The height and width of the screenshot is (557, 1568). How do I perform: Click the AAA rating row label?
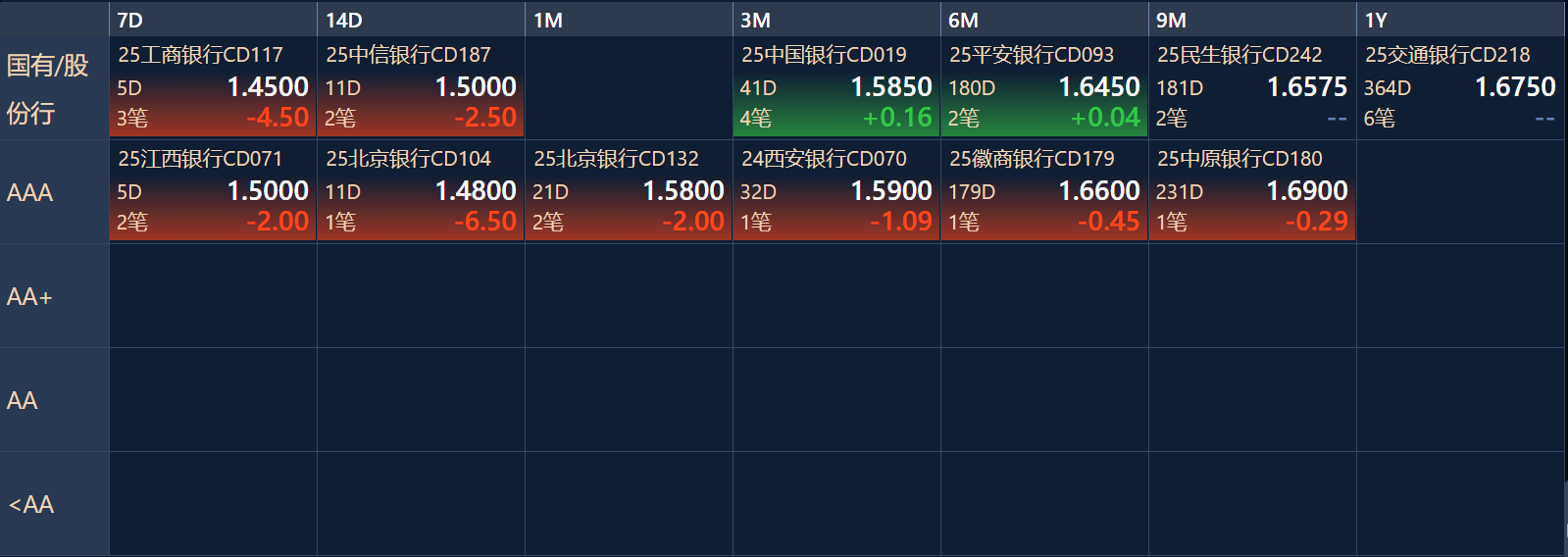point(54,192)
